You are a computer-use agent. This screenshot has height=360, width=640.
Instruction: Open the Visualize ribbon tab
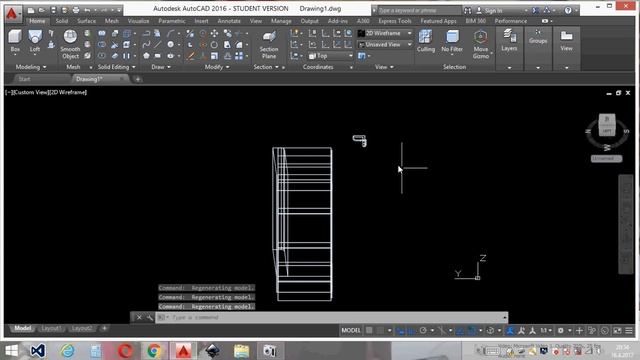click(x=138, y=21)
